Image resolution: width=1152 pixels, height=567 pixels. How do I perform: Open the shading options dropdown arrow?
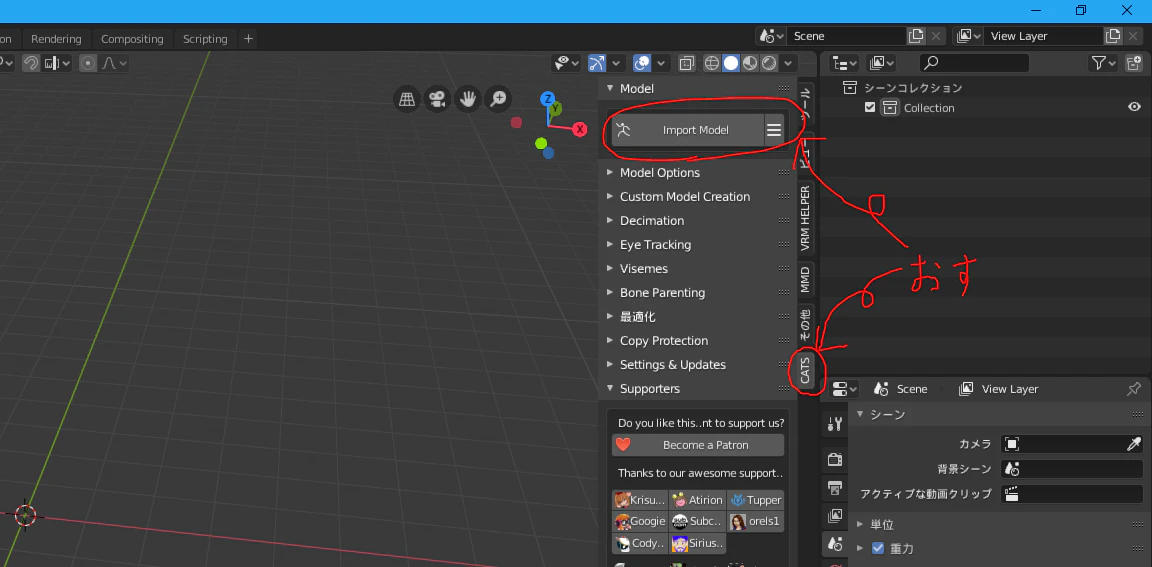pos(789,63)
